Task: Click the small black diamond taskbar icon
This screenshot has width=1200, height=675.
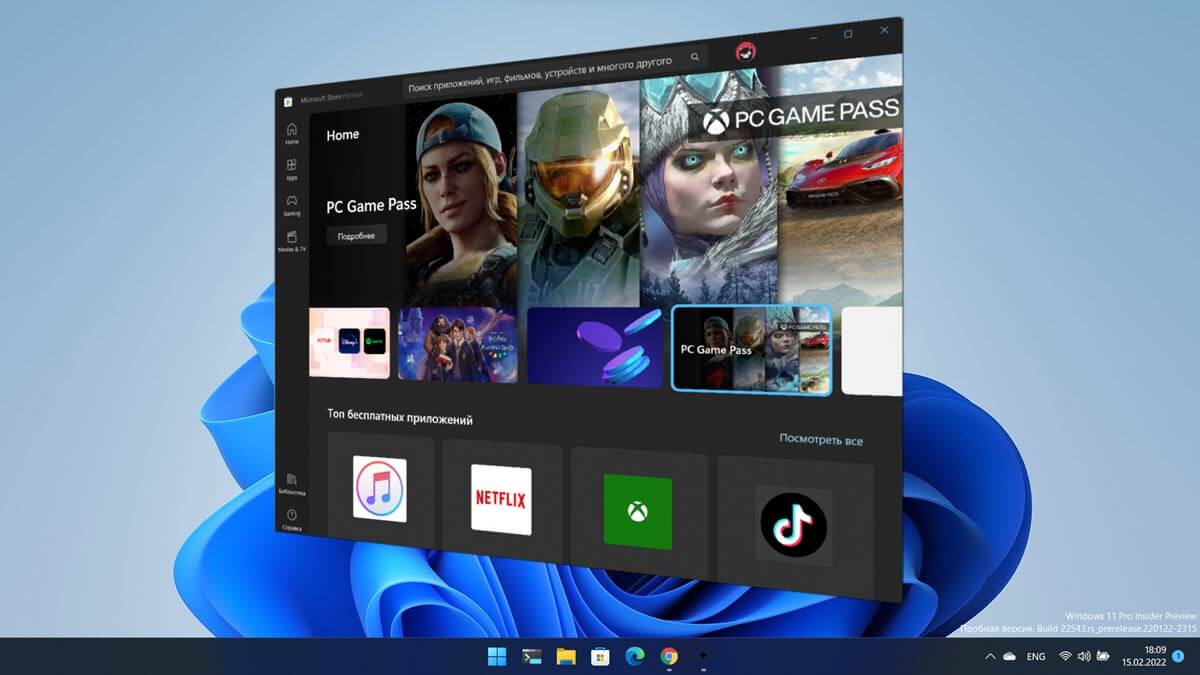Action: point(703,656)
